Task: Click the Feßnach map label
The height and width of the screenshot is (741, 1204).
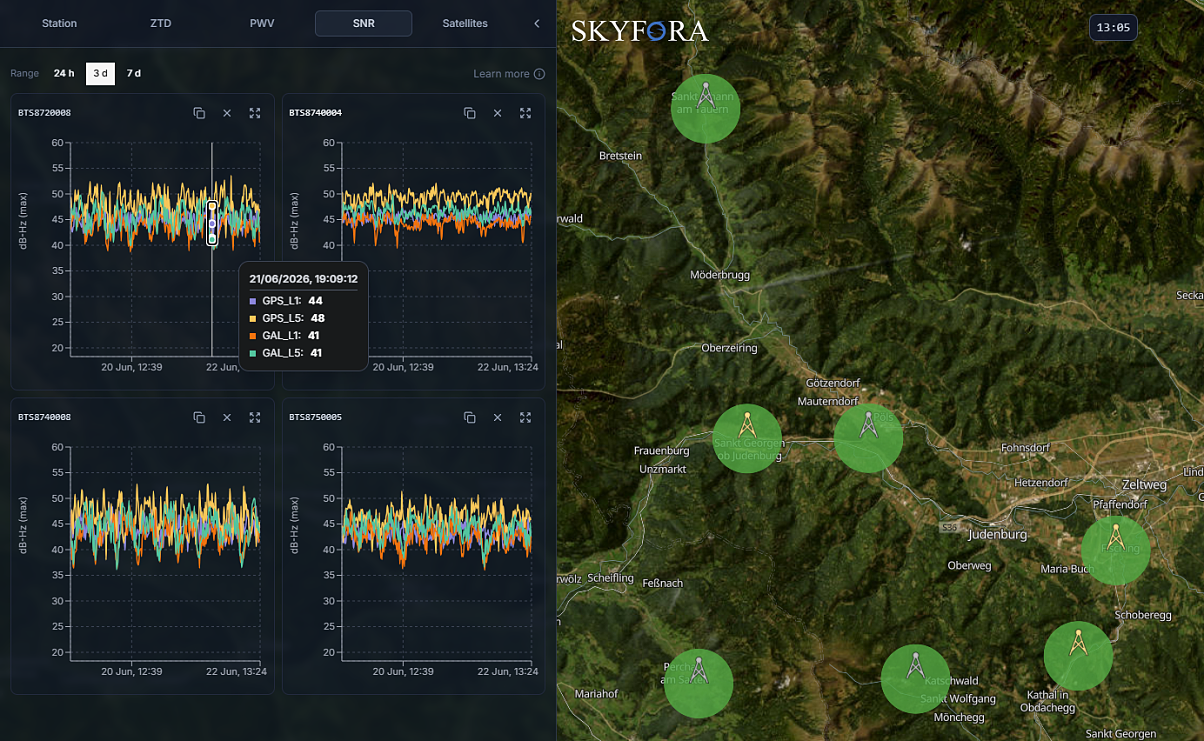Action: tap(662, 583)
